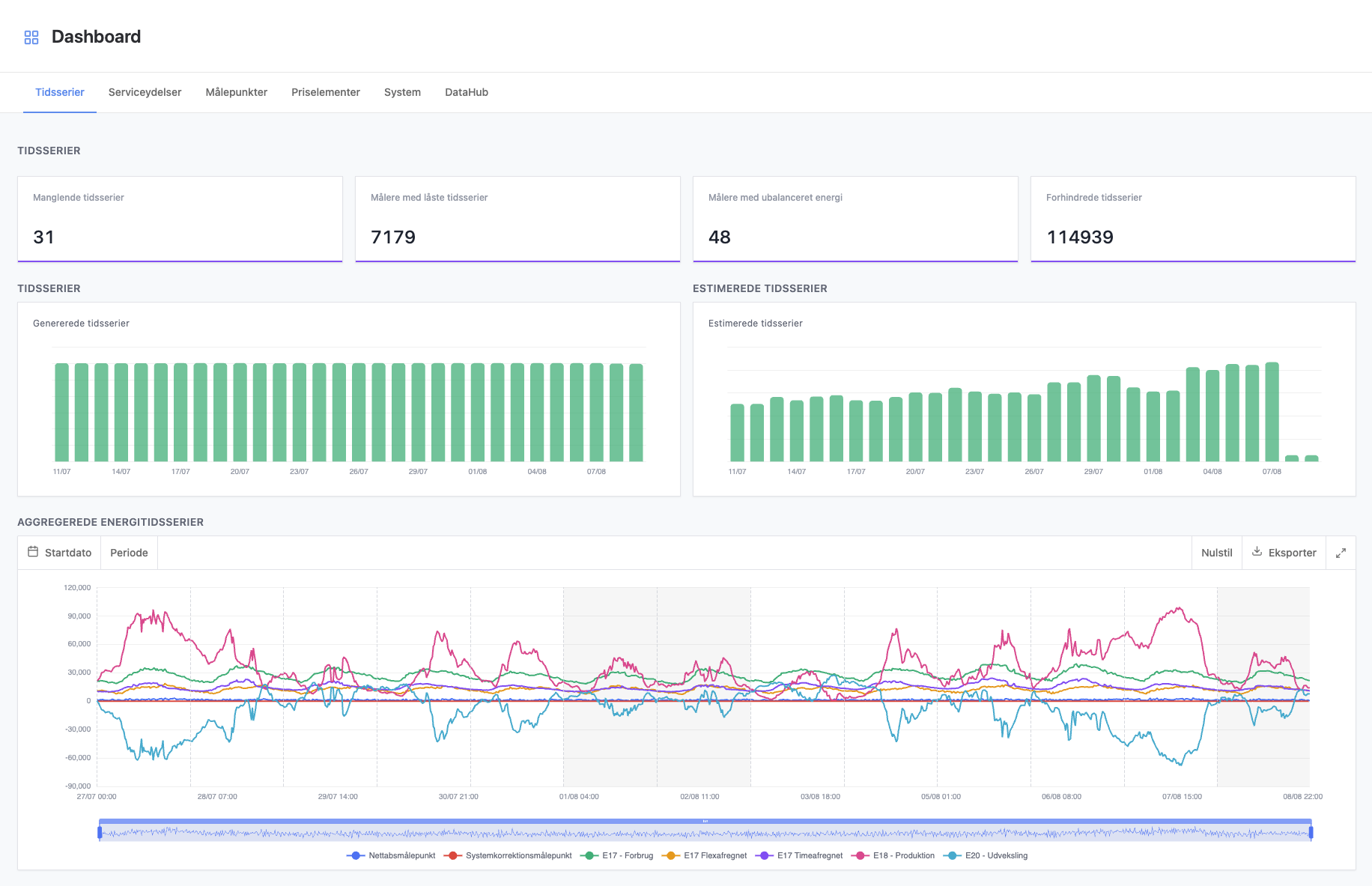
Task: Click the 114939 Forhindrede tidsserier value
Action: click(1080, 237)
